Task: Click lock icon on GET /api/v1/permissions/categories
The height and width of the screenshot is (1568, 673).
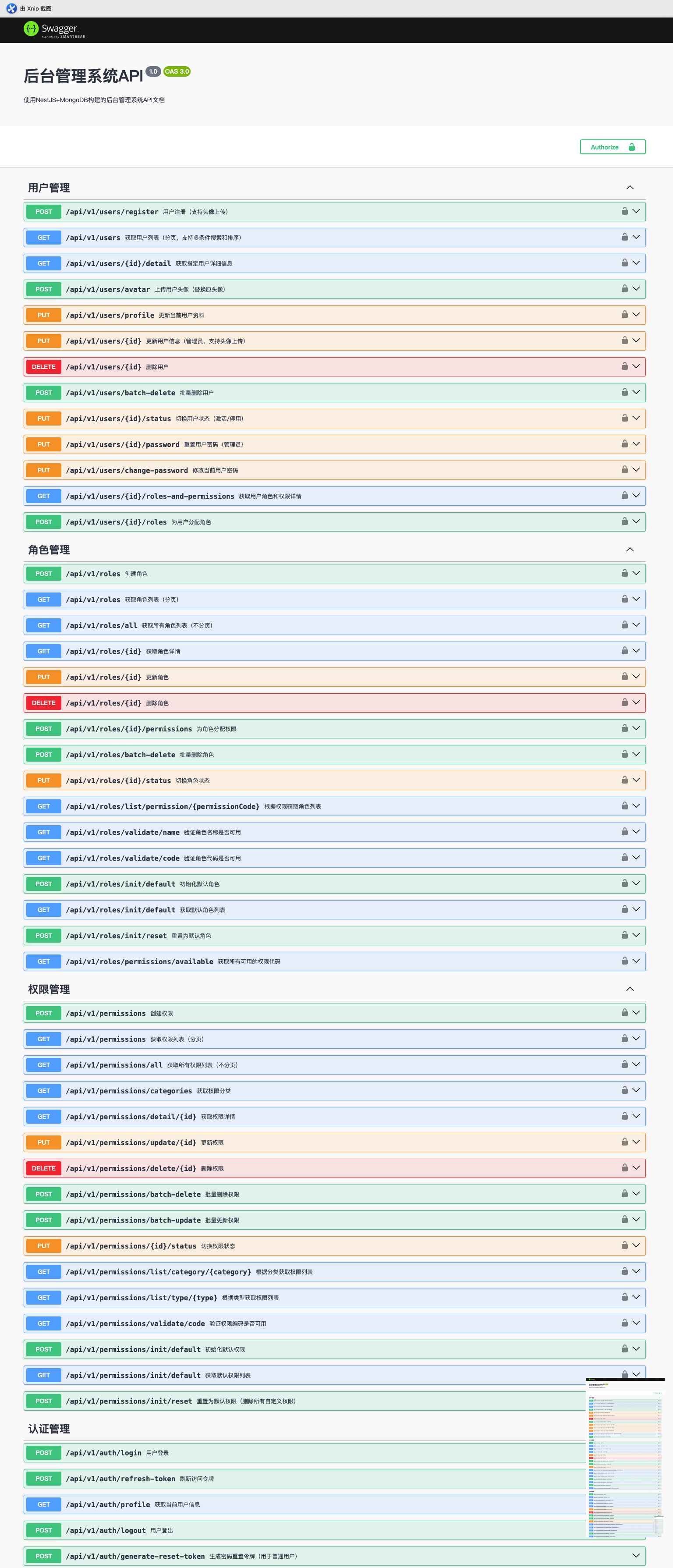Action: [624, 1090]
